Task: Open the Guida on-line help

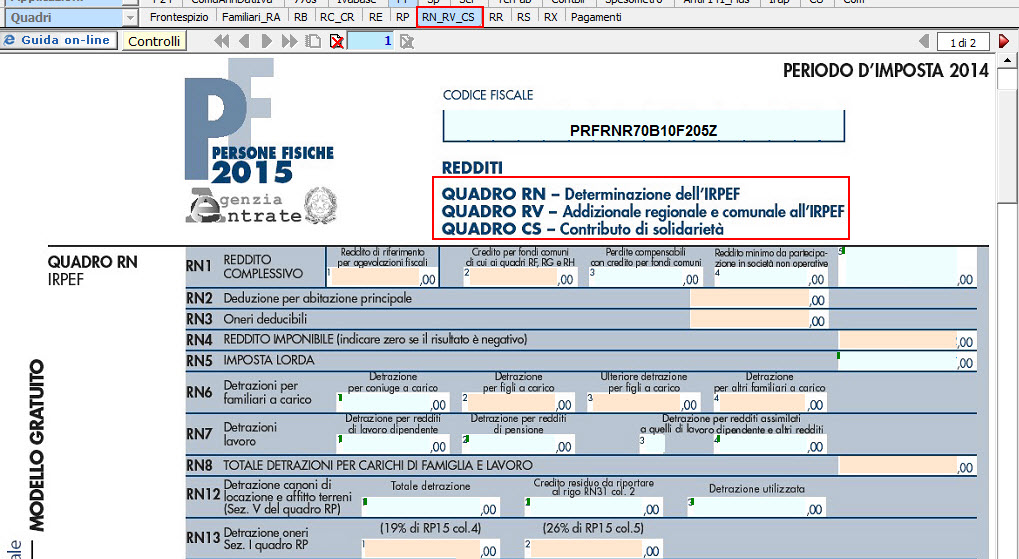Action: point(59,41)
